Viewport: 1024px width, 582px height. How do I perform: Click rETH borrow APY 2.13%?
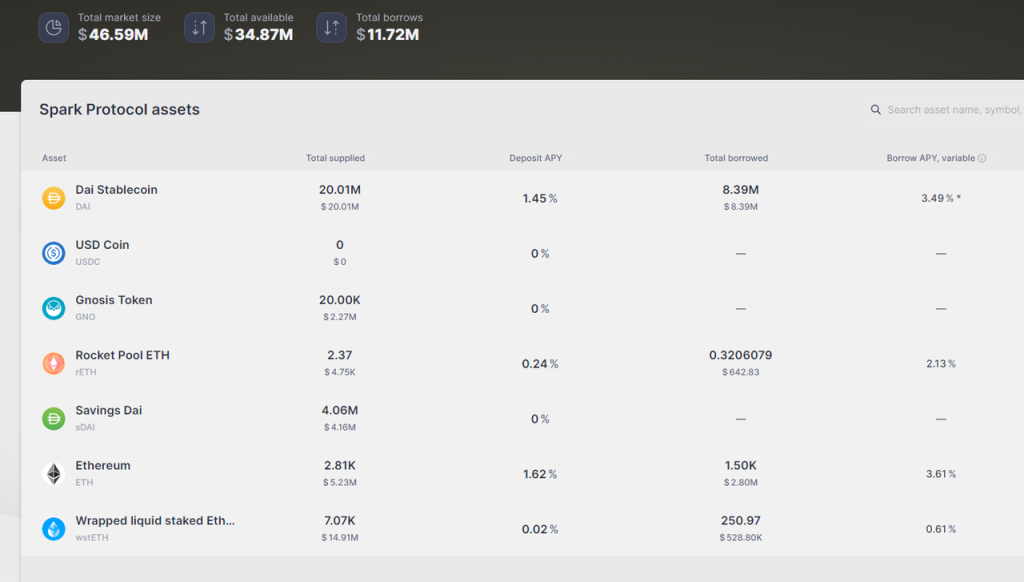(x=941, y=364)
